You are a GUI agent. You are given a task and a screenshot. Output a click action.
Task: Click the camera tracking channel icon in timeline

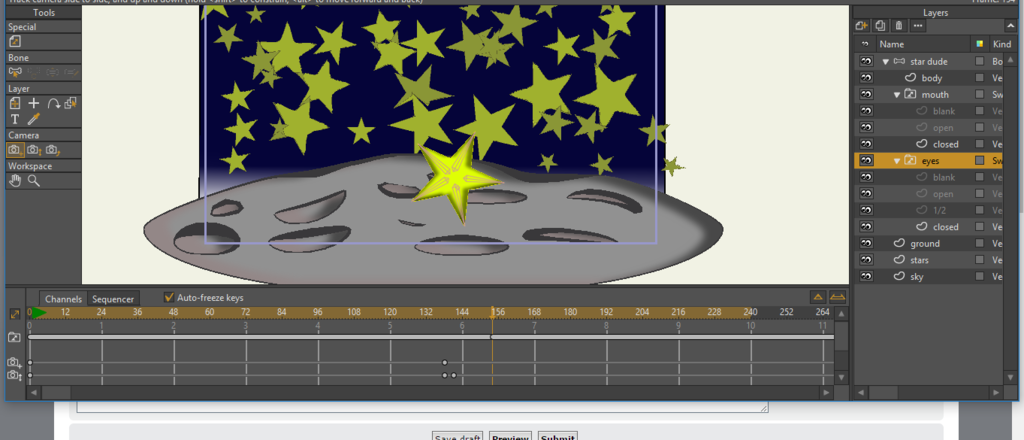pos(14,363)
